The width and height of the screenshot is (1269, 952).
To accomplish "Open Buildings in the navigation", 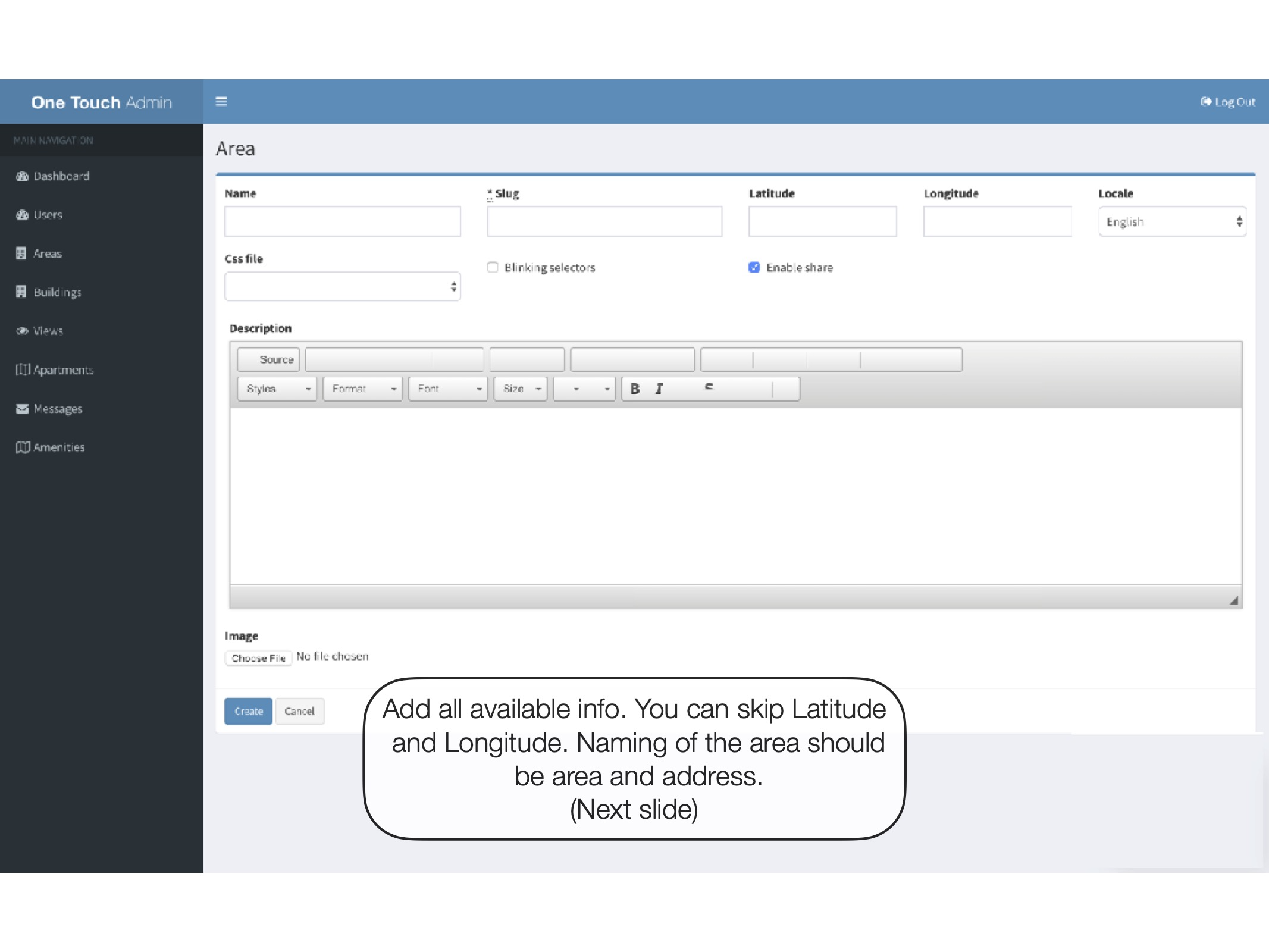I will (57, 292).
